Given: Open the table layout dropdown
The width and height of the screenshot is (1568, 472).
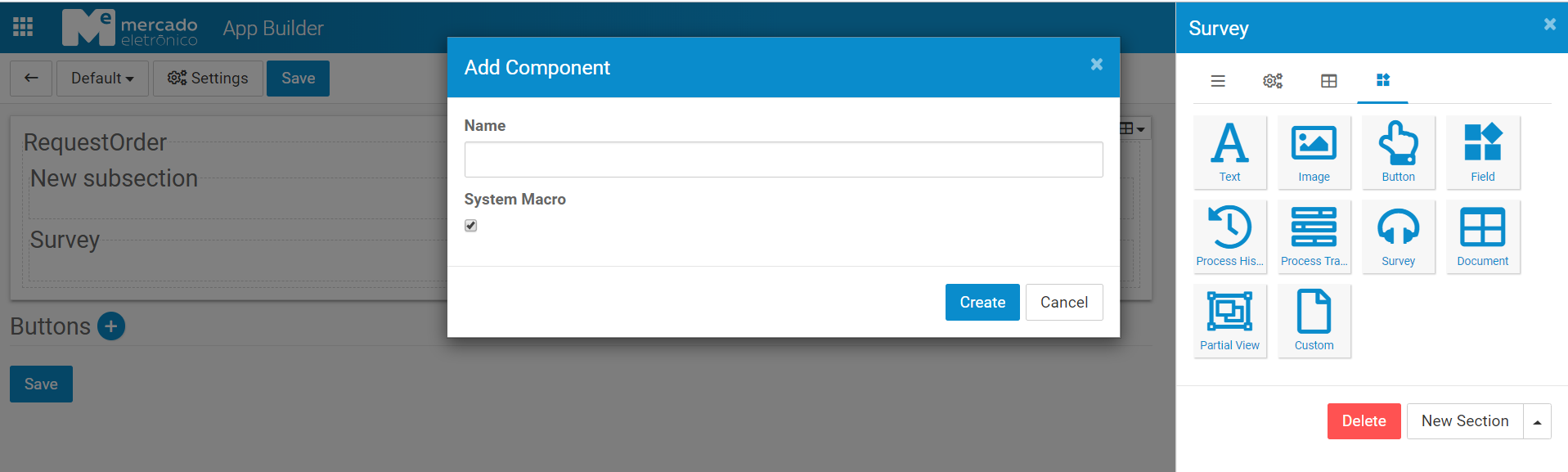Looking at the screenshot, I should [x=1132, y=128].
